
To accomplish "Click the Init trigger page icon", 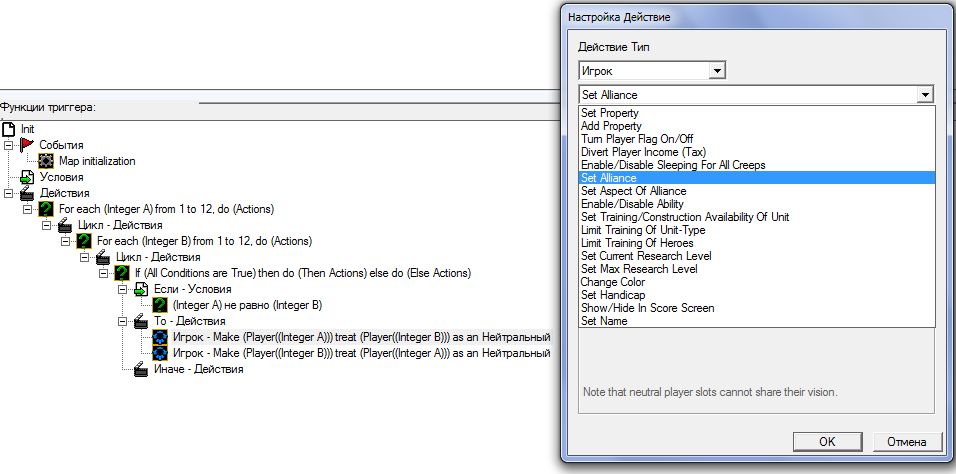I will click(x=9, y=129).
